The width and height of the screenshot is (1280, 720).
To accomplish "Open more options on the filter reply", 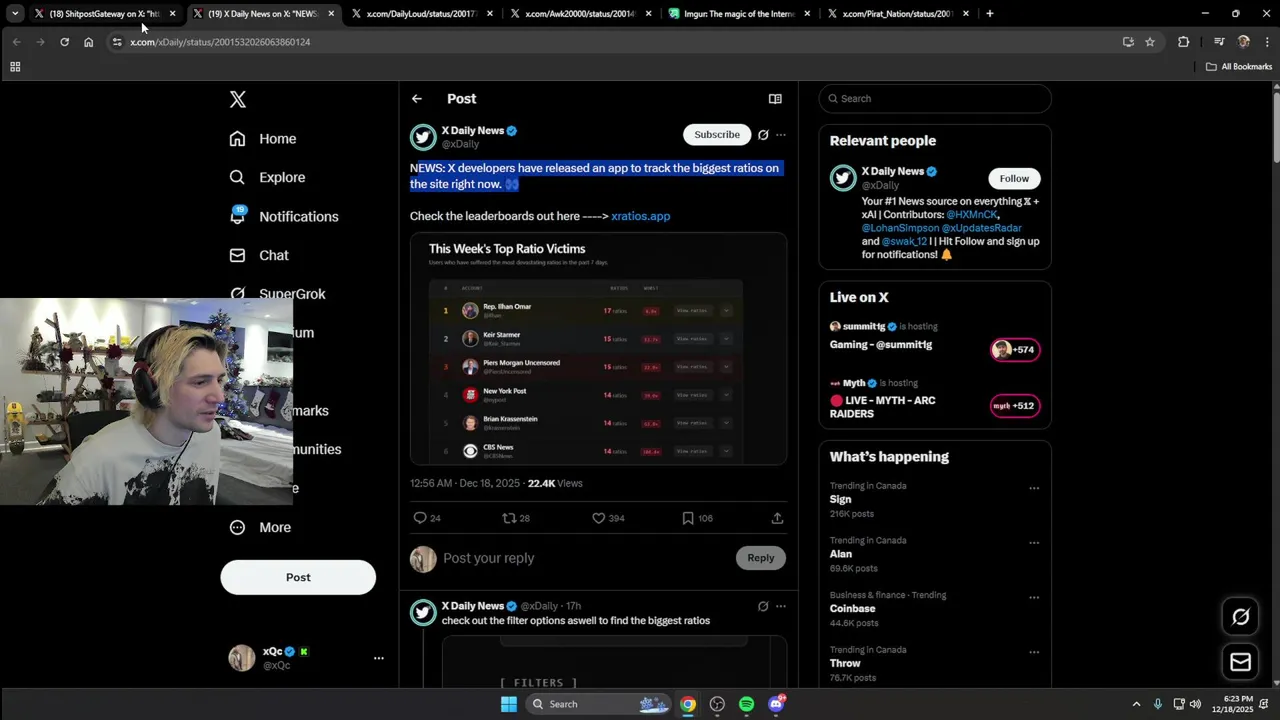I will click(x=781, y=606).
